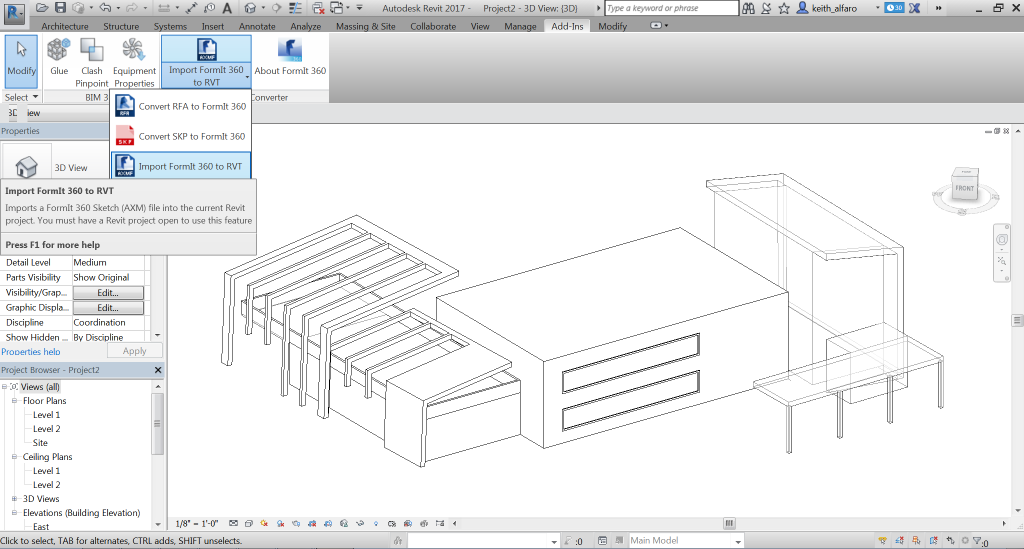Open the Architecture ribbon tab
Image resolution: width=1024 pixels, height=549 pixels.
(x=65, y=26)
